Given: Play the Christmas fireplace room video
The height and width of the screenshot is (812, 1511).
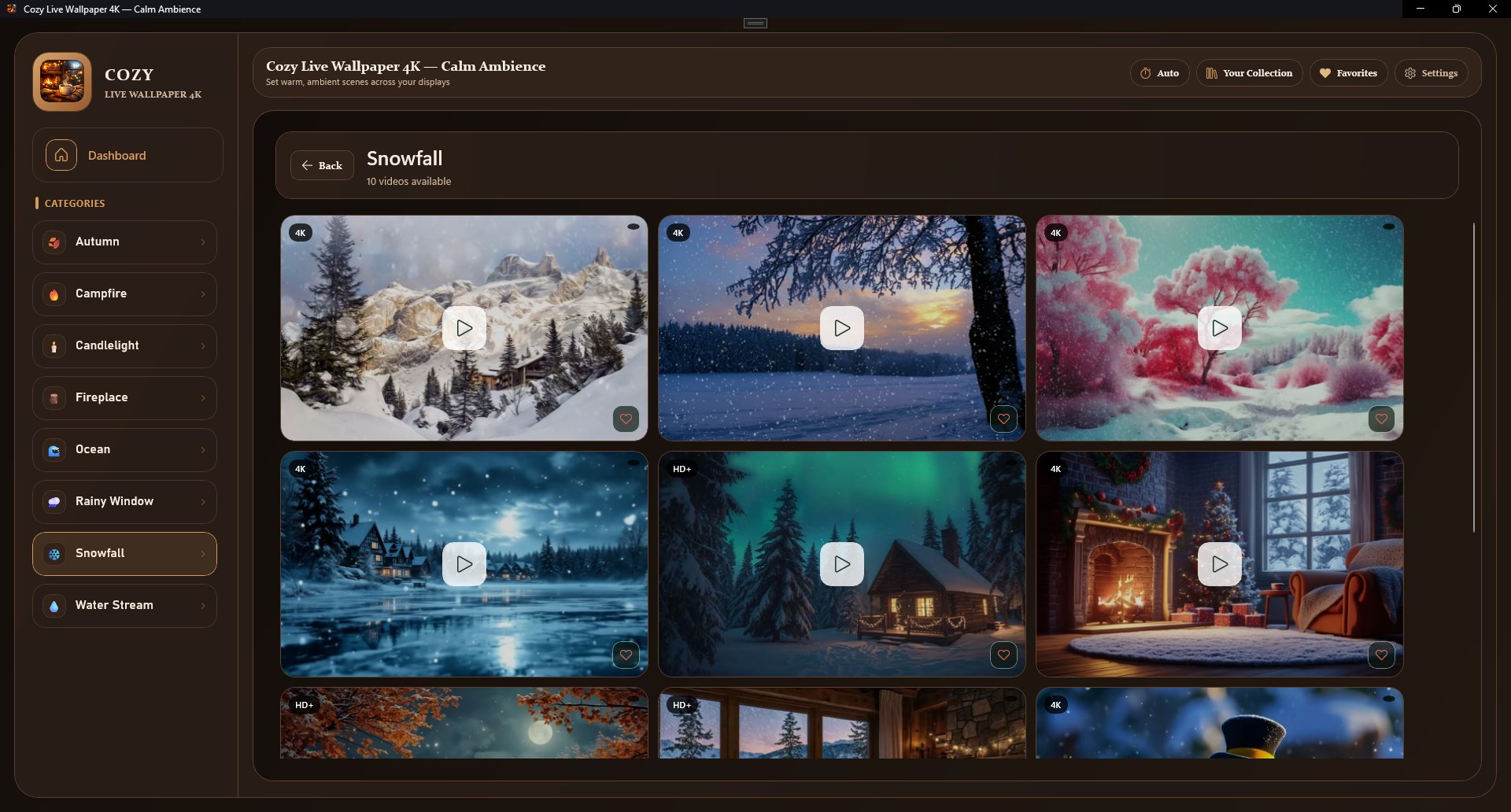Looking at the screenshot, I should 1220,564.
